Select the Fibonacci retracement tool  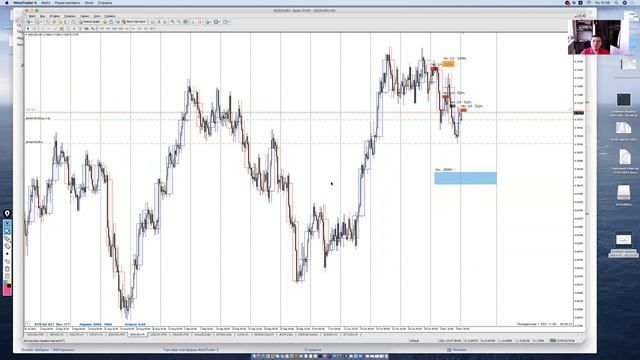pos(68,29)
